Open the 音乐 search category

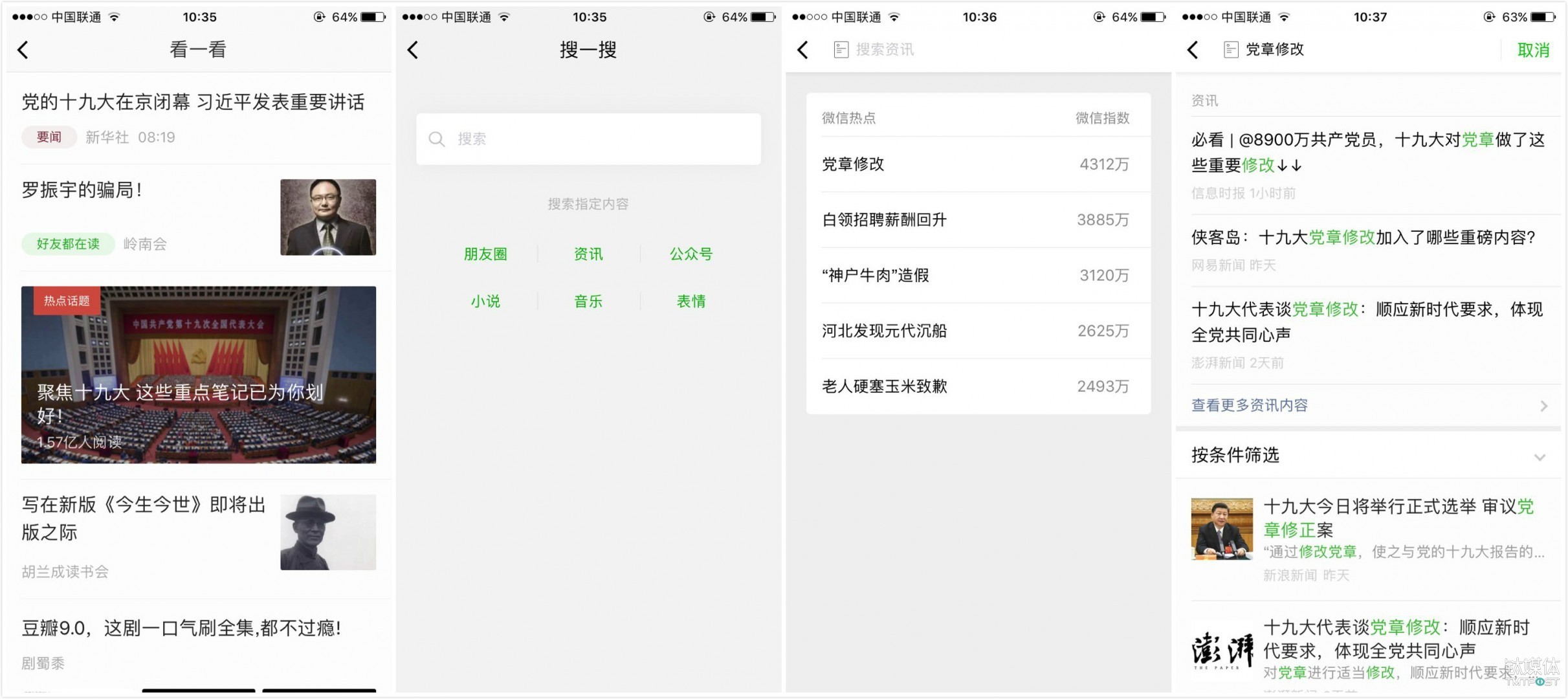point(588,301)
